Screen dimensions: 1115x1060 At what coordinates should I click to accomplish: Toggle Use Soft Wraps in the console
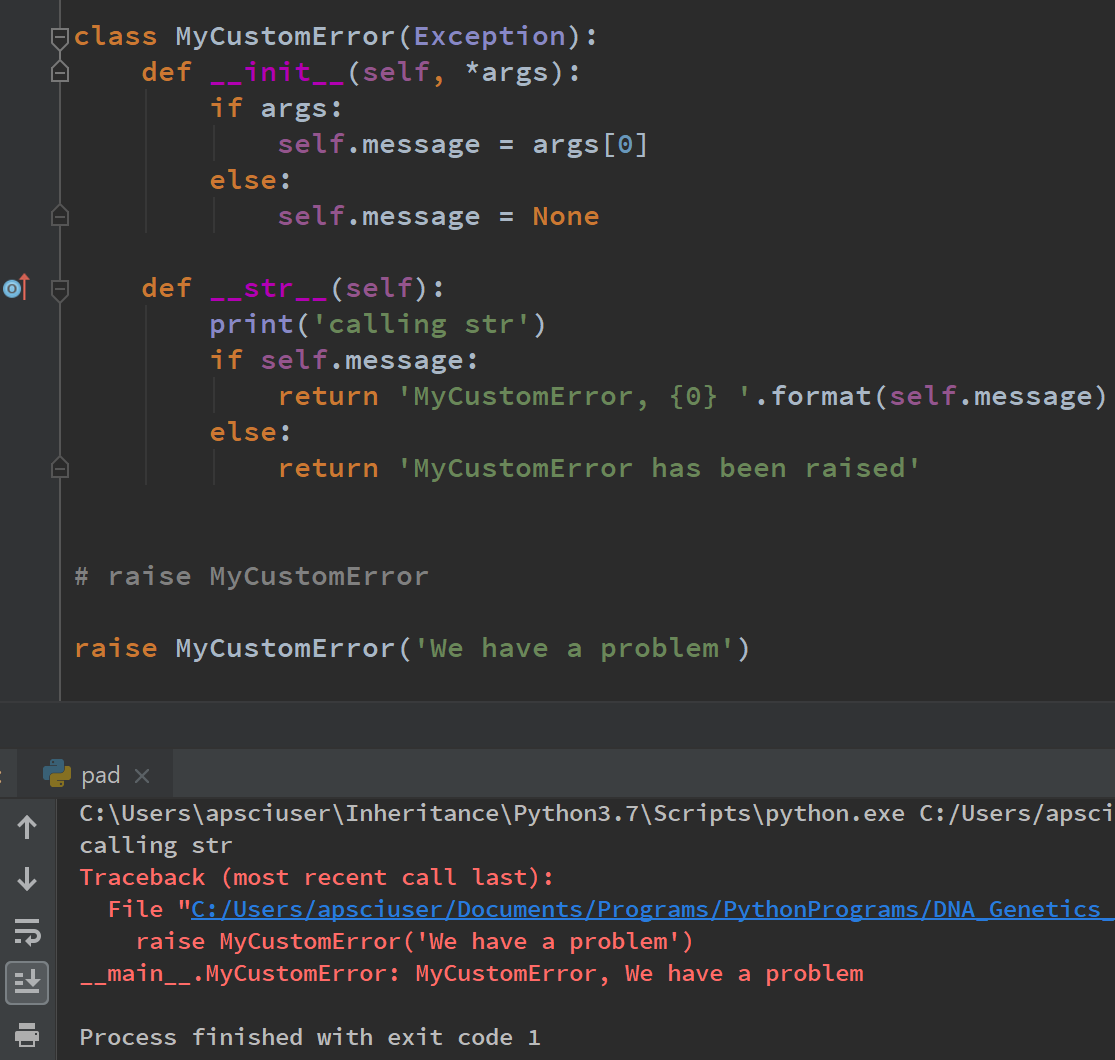27,931
